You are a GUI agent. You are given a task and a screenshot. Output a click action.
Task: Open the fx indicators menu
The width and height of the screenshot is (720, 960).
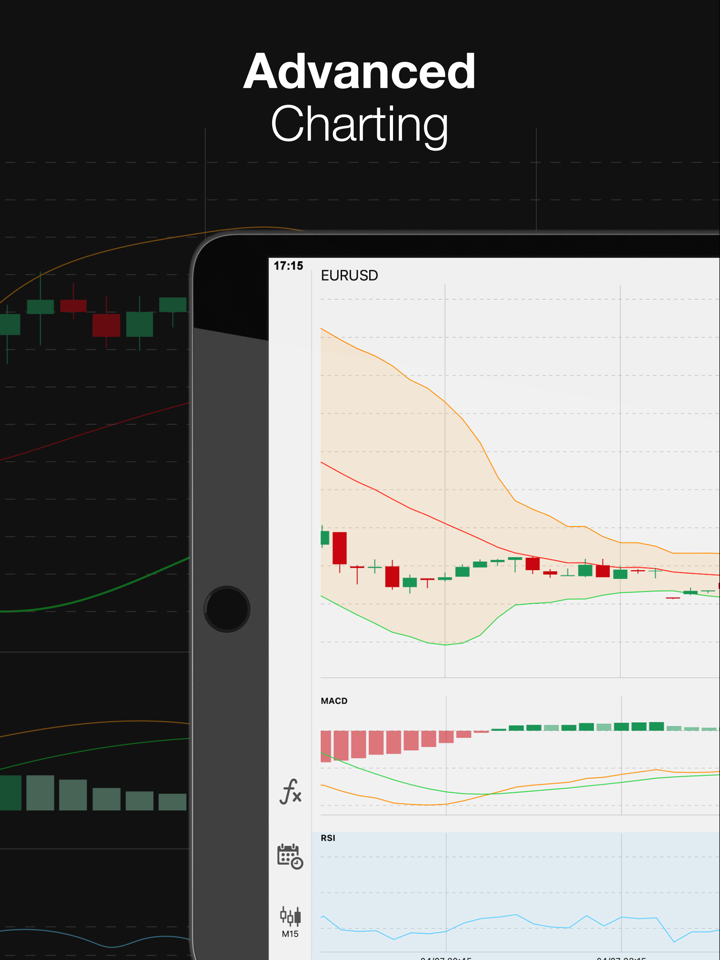pyautogui.click(x=290, y=794)
